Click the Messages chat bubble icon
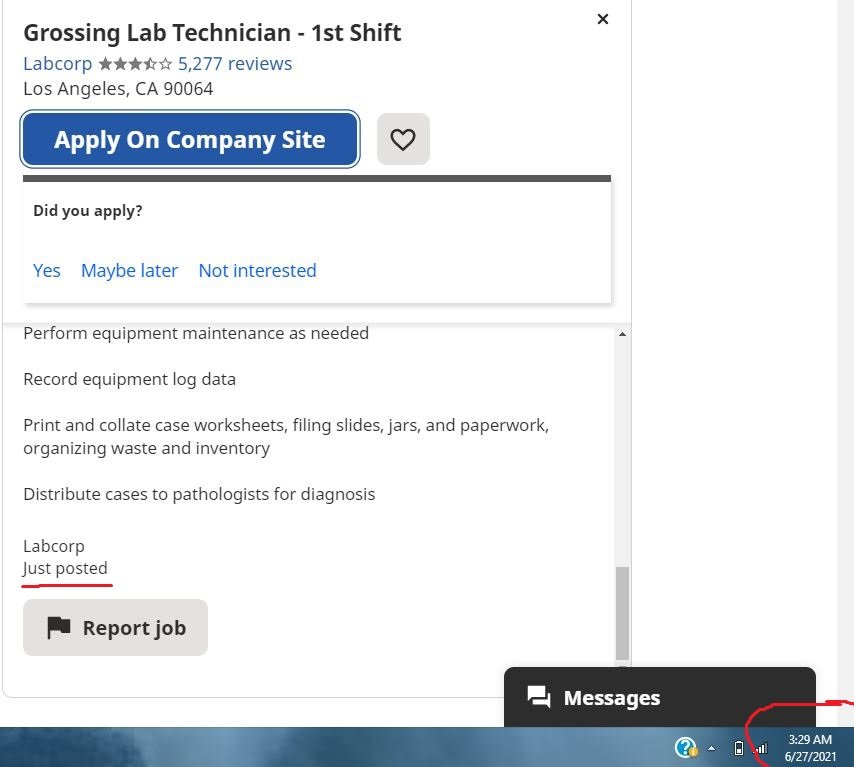 pos(539,698)
